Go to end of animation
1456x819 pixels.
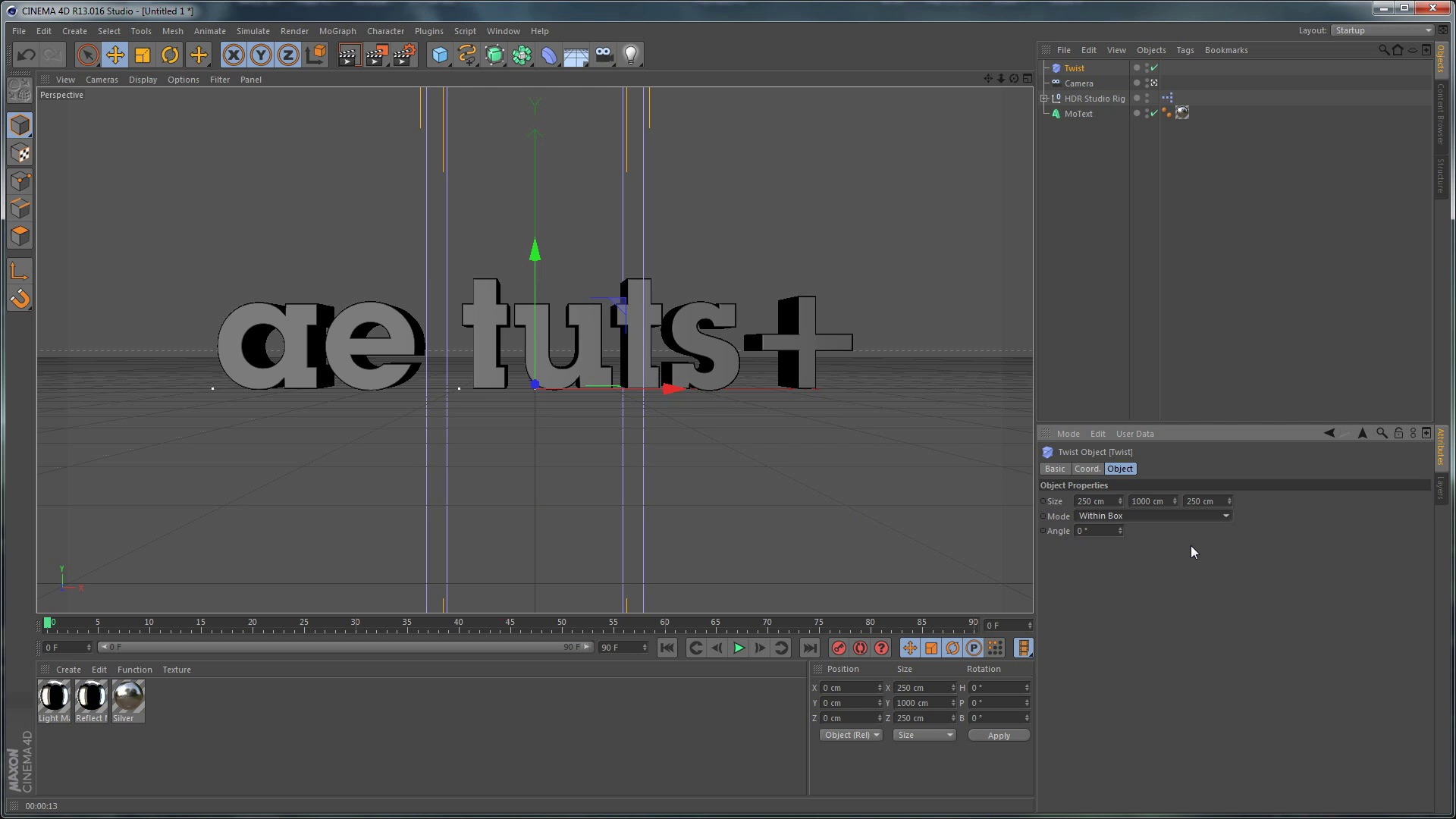pos(810,648)
